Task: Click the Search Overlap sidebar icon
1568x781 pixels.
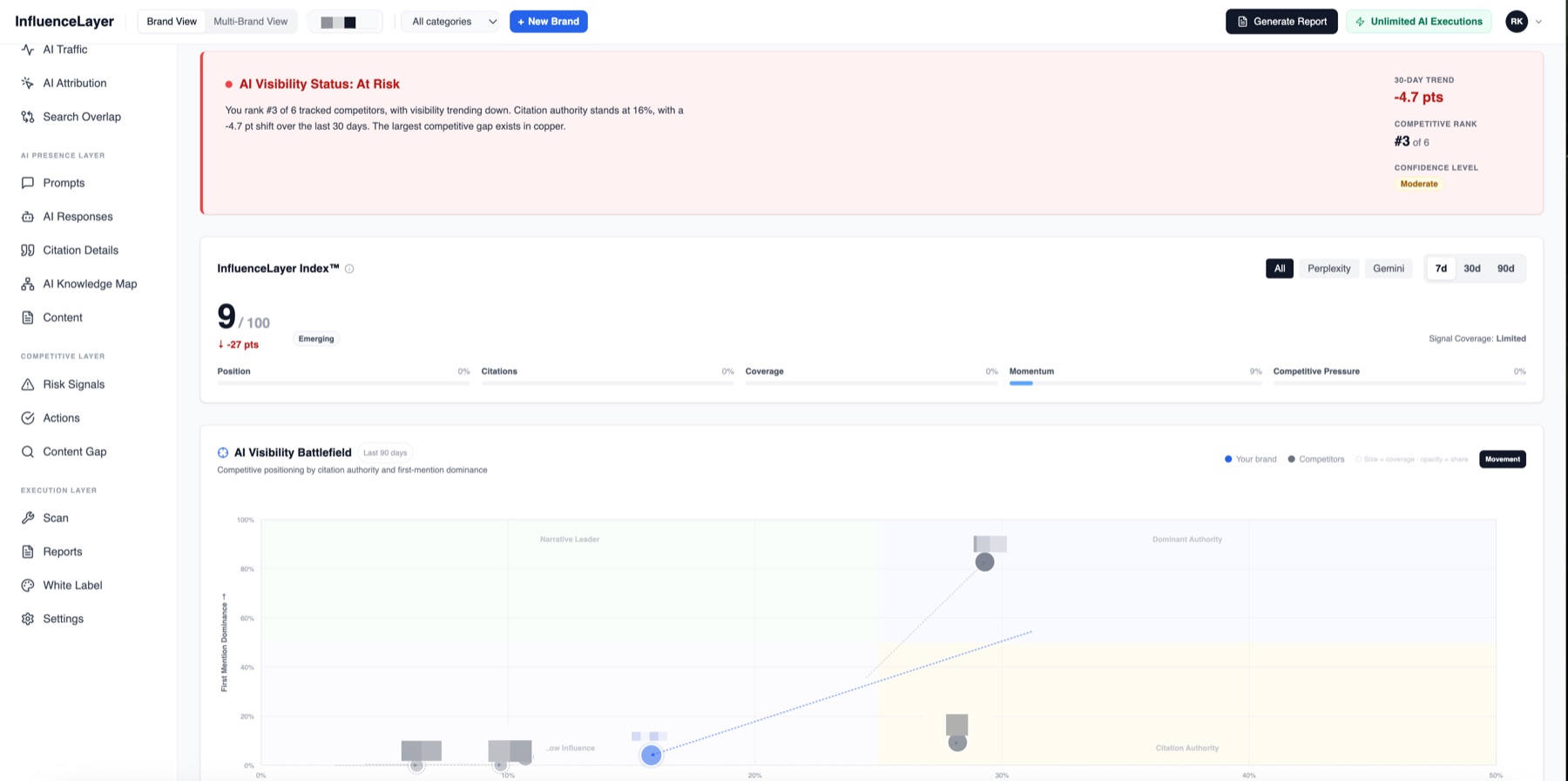Action: click(x=28, y=117)
